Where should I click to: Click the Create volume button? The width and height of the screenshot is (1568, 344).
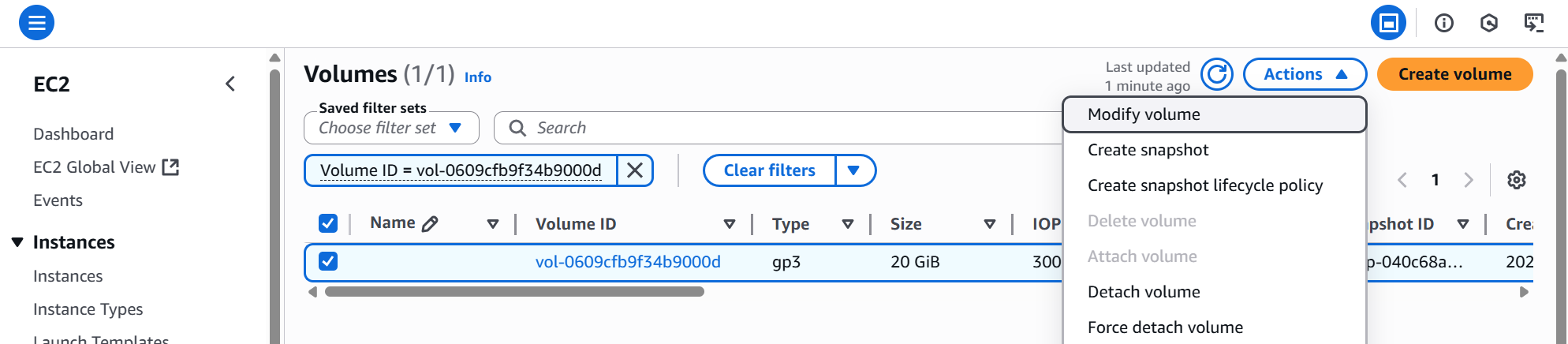tap(1454, 74)
